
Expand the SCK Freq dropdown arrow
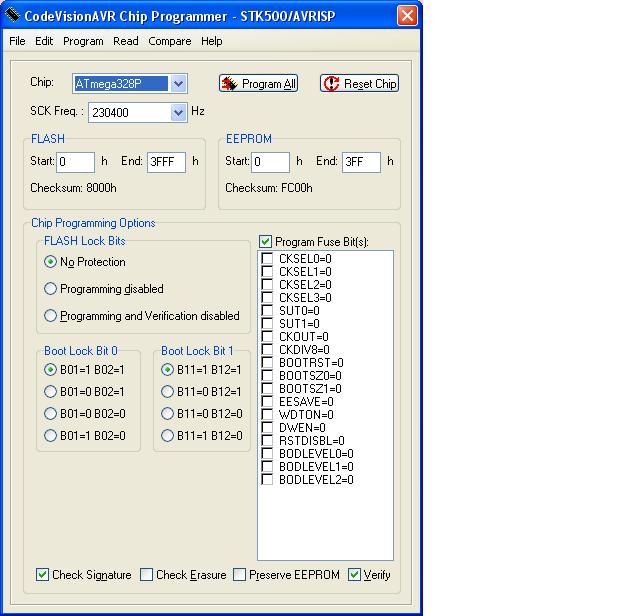click(x=178, y=112)
